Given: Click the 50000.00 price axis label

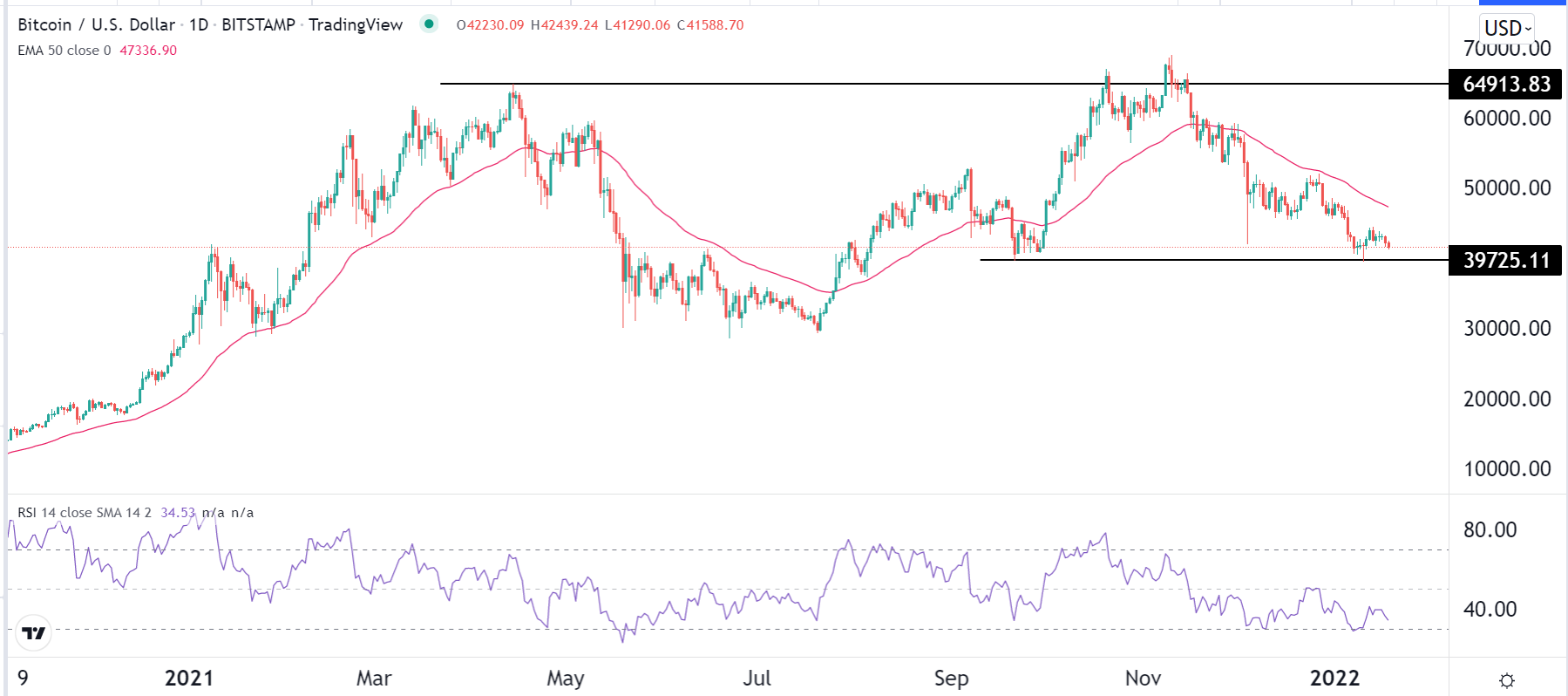Looking at the screenshot, I should [x=1507, y=188].
